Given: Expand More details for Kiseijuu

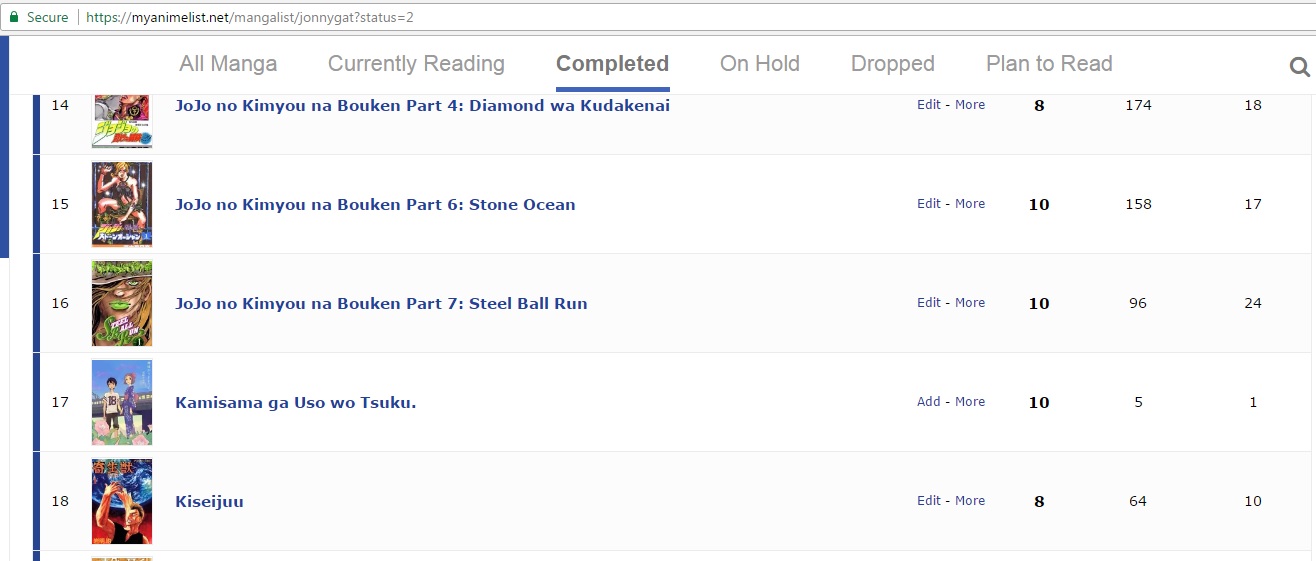Looking at the screenshot, I should point(970,501).
